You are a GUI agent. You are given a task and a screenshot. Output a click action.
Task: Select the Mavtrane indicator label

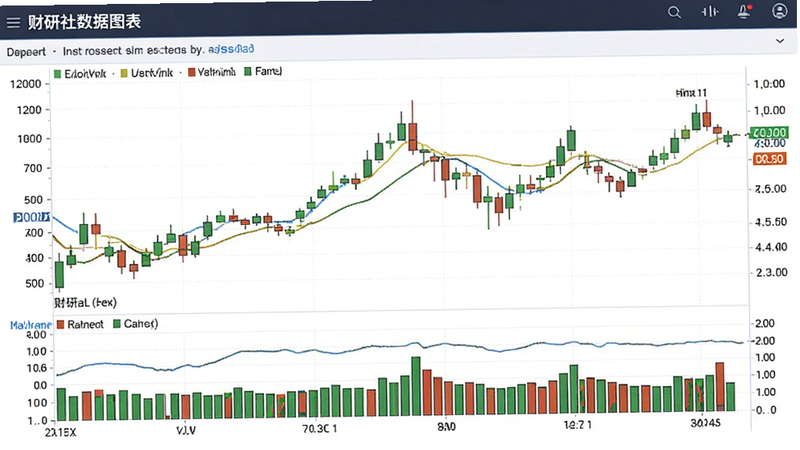tap(31, 325)
